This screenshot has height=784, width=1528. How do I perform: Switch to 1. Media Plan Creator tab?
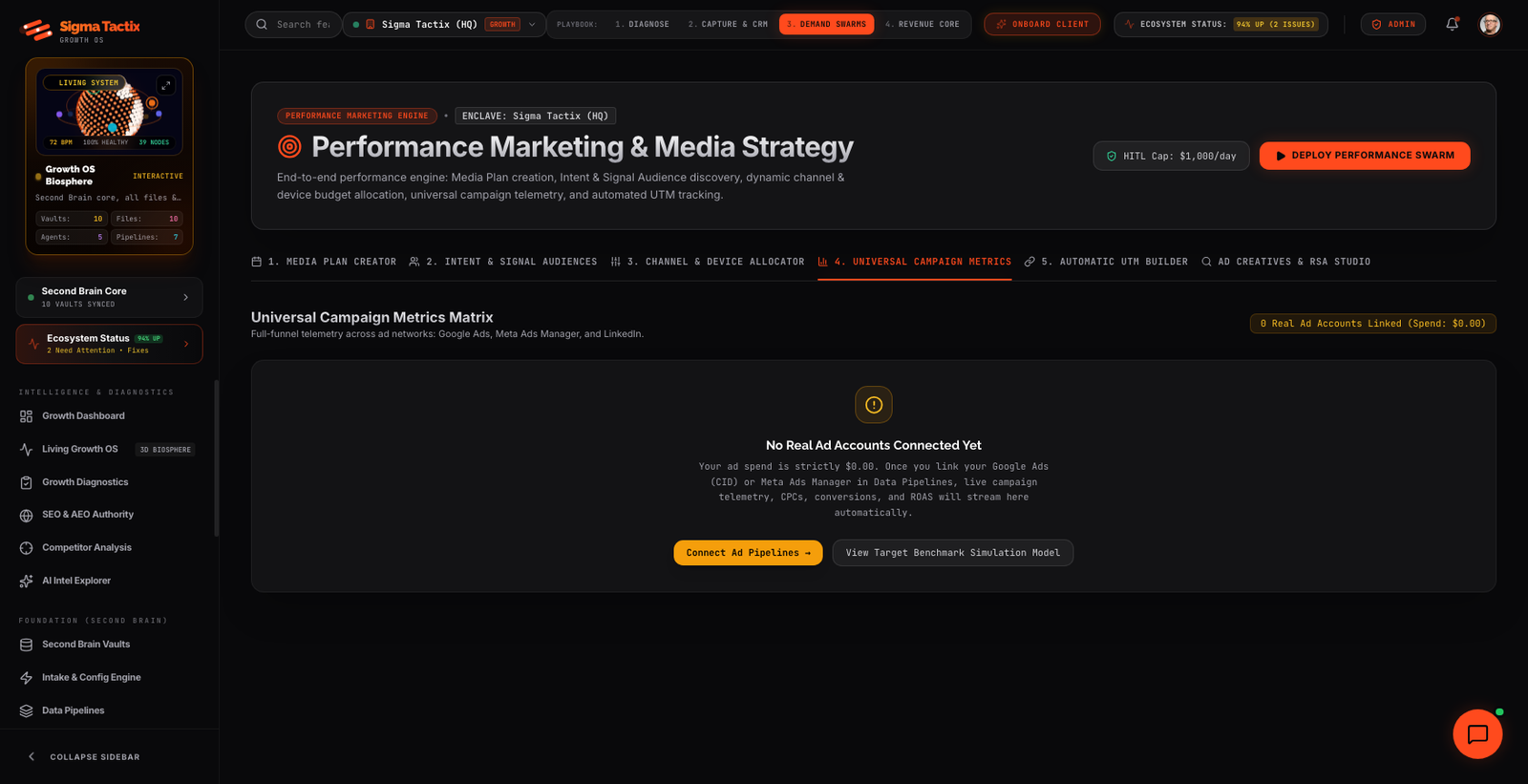[324, 262]
